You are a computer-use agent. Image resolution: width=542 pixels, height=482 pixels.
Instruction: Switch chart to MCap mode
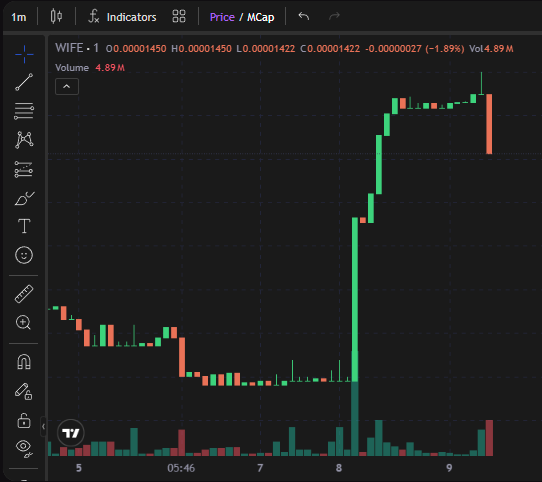click(x=261, y=17)
